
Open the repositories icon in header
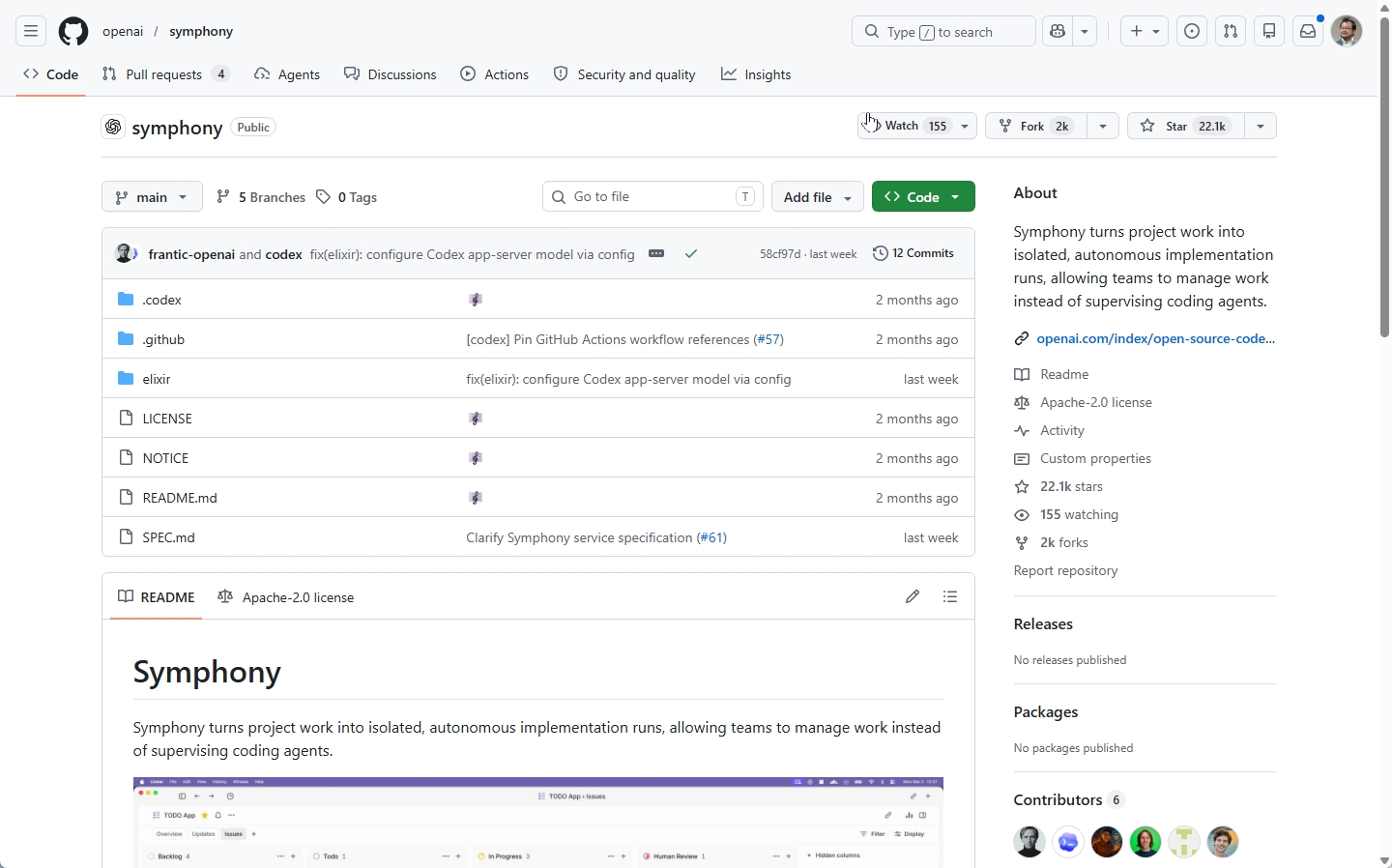(x=1270, y=31)
